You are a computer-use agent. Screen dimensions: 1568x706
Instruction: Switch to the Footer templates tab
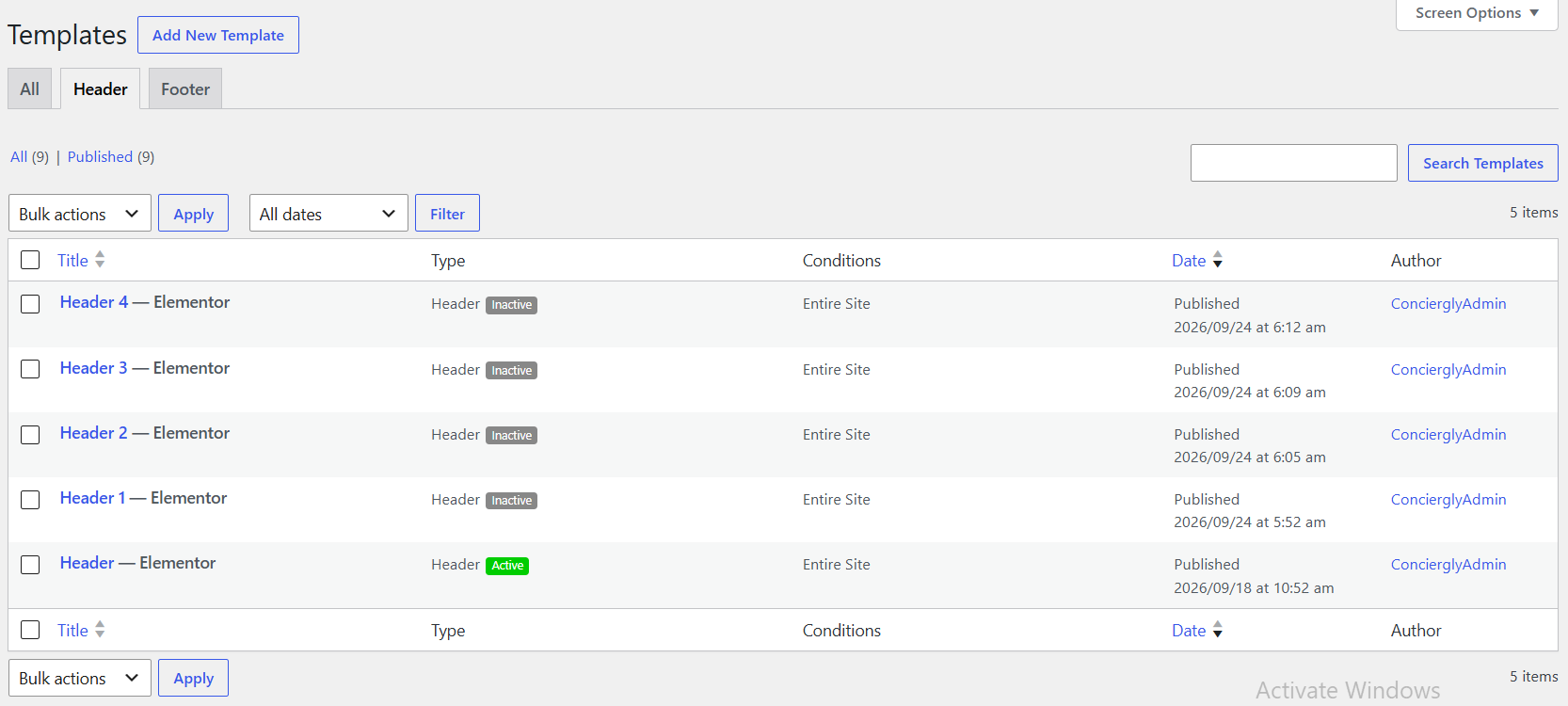[x=185, y=89]
